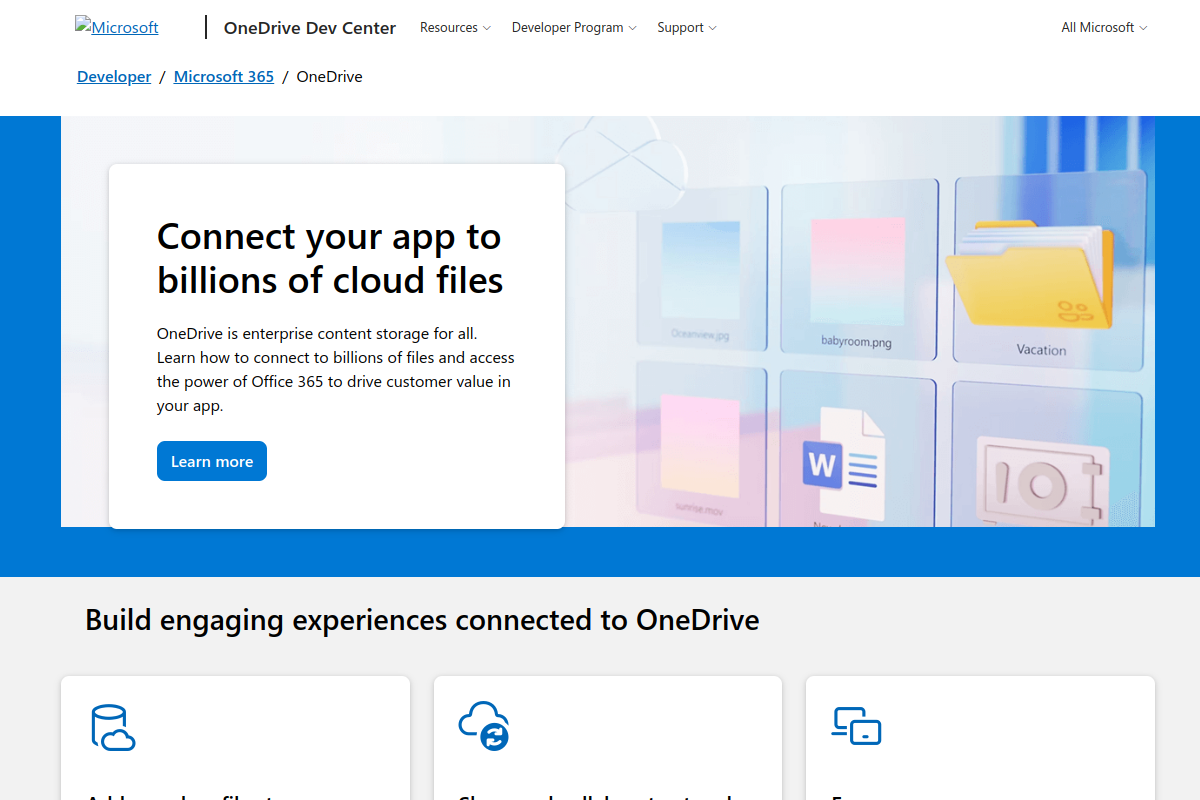Click the cloud sync icon
The image size is (1200, 800).
pos(484,726)
